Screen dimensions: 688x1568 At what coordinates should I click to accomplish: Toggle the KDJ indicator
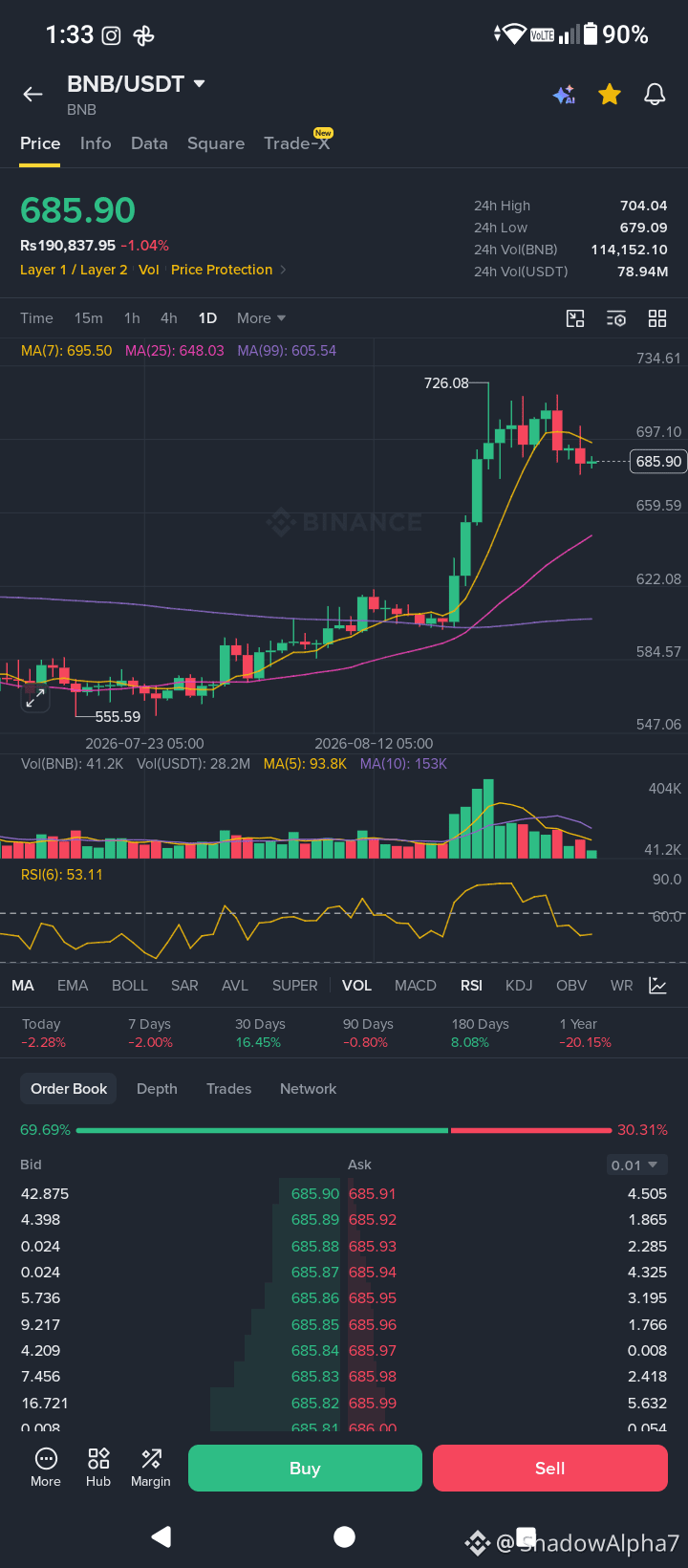click(x=519, y=986)
